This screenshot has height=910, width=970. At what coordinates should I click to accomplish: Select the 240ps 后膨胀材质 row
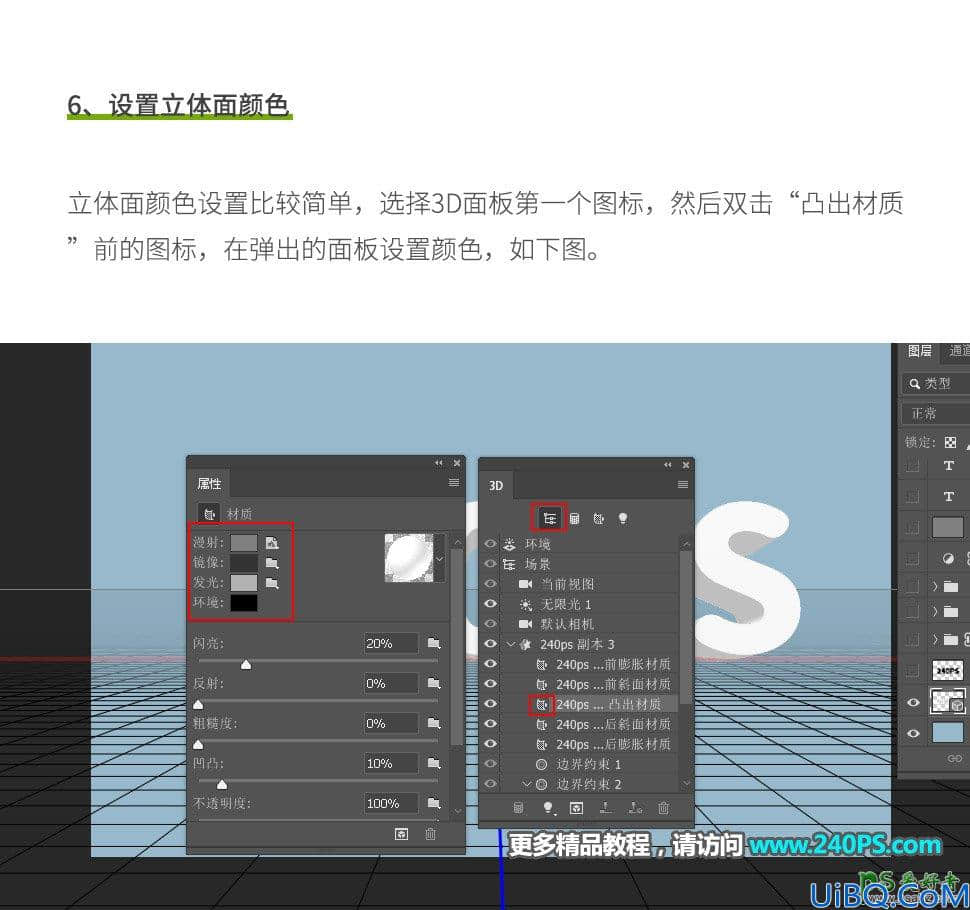click(589, 744)
